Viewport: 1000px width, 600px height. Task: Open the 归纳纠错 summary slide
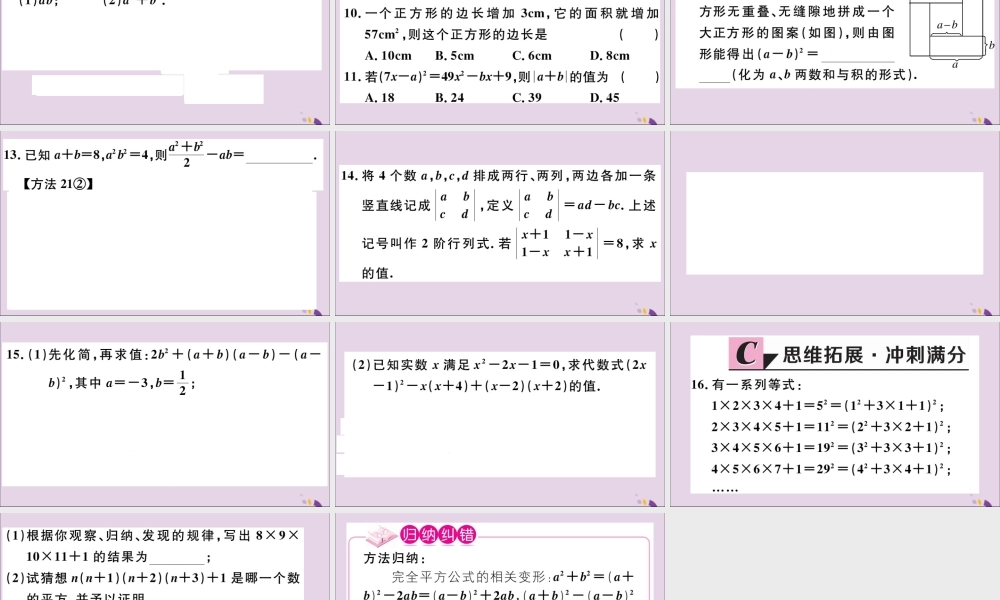click(500, 557)
